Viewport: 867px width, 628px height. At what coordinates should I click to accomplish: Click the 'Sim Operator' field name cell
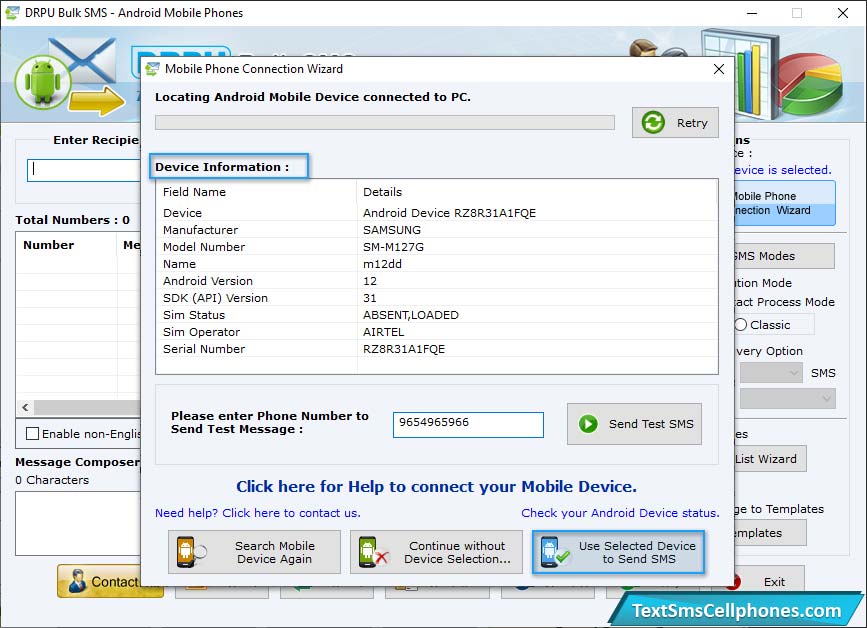(x=201, y=332)
